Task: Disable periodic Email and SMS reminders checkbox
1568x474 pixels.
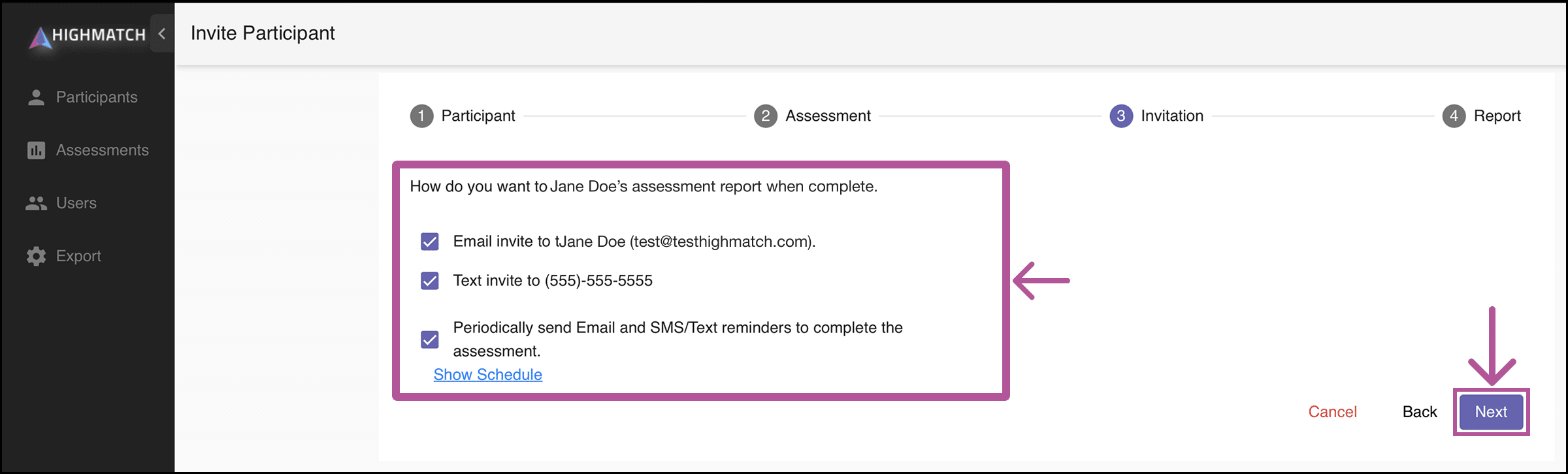Action: coord(430,340)
